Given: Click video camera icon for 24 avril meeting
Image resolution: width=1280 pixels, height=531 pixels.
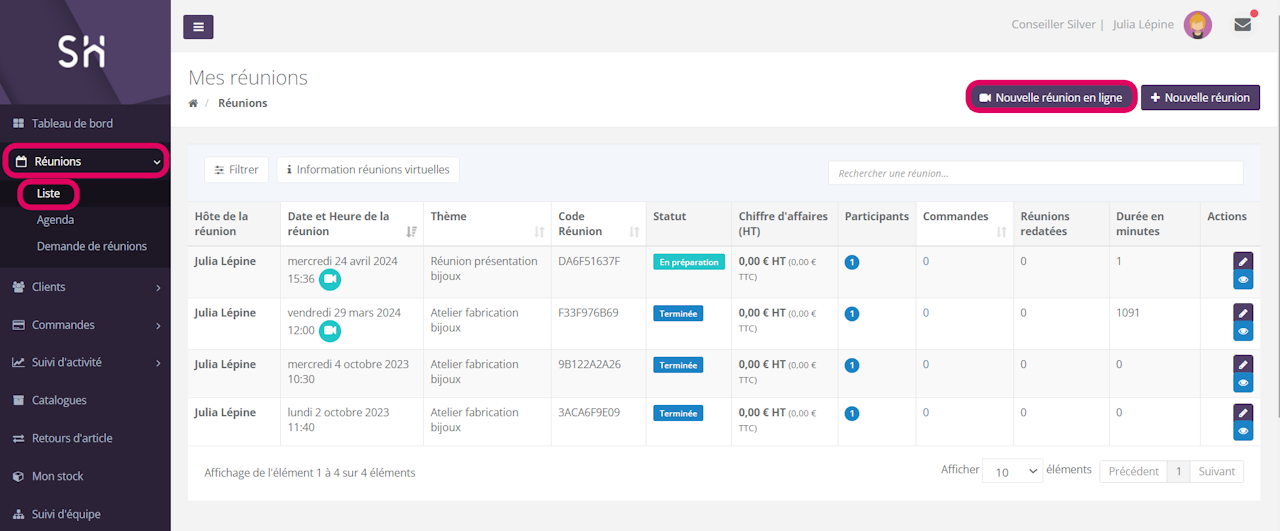Looking at the screenshot, I should 330,279.
